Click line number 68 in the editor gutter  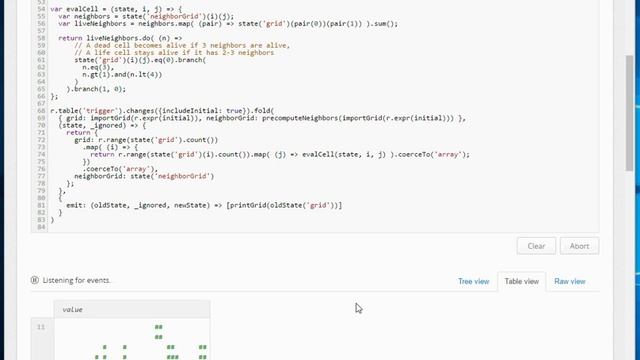point(41,111)
